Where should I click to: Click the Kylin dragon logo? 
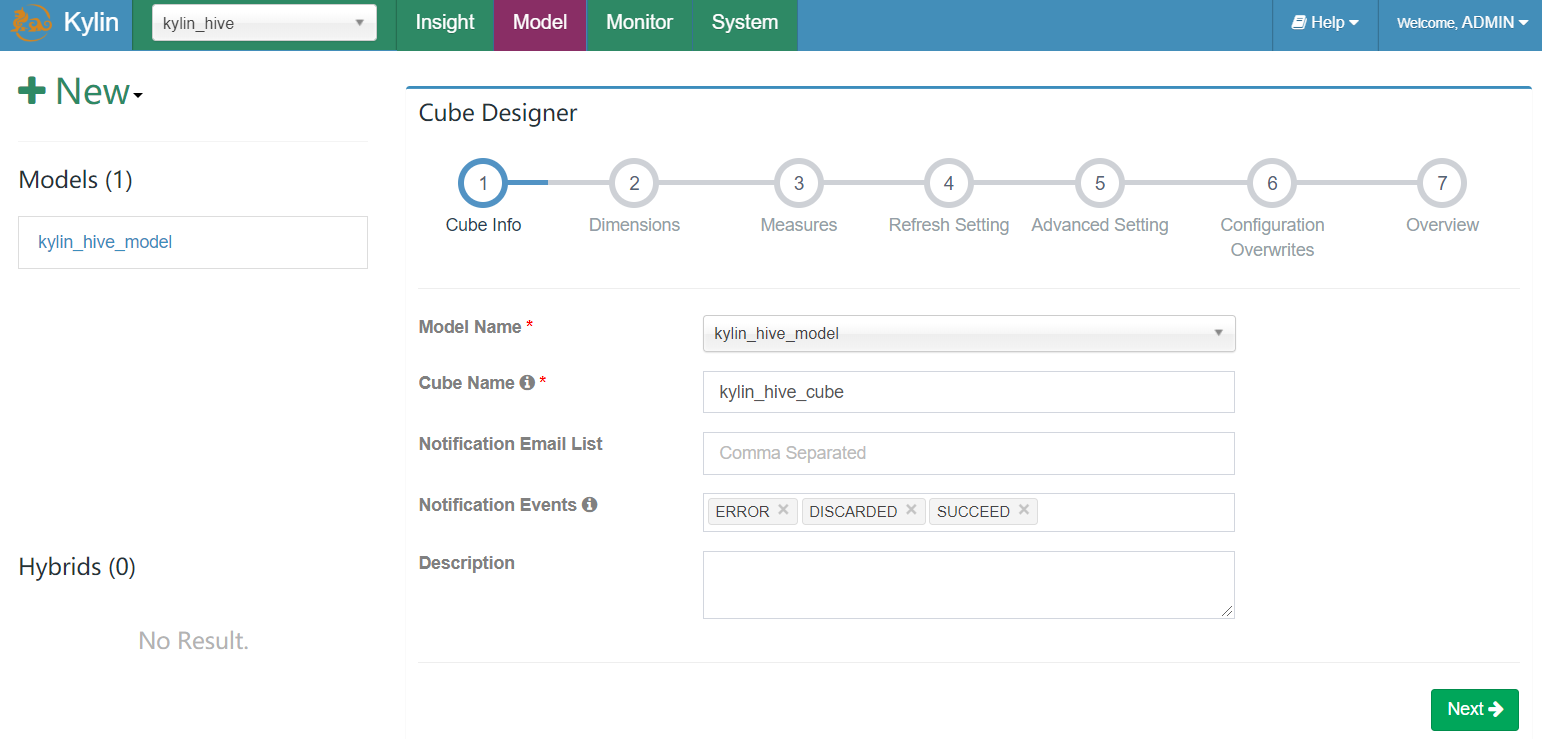pyautogui.click(x=31, y=22)
